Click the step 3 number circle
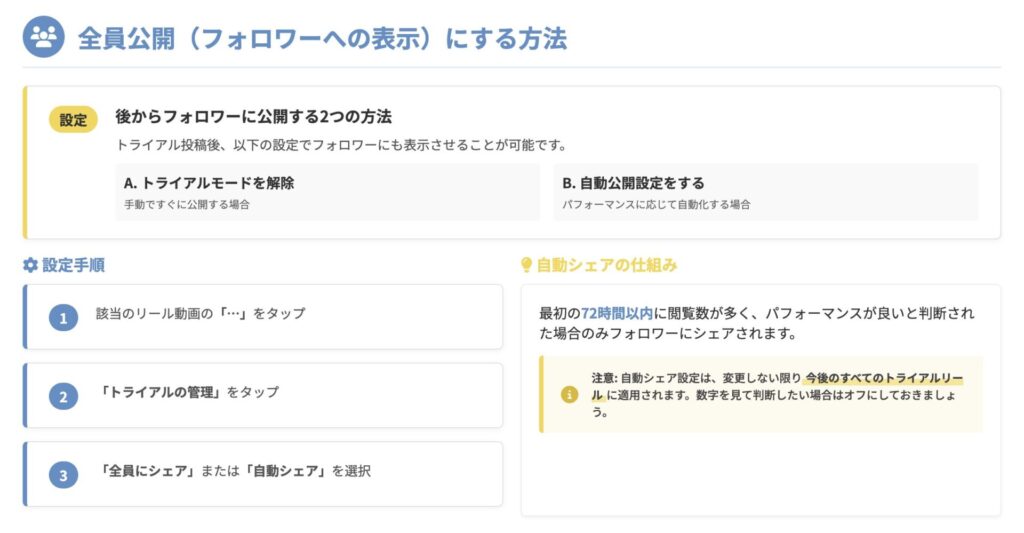The image size is (1024, 533). click(x=63, y=475)
